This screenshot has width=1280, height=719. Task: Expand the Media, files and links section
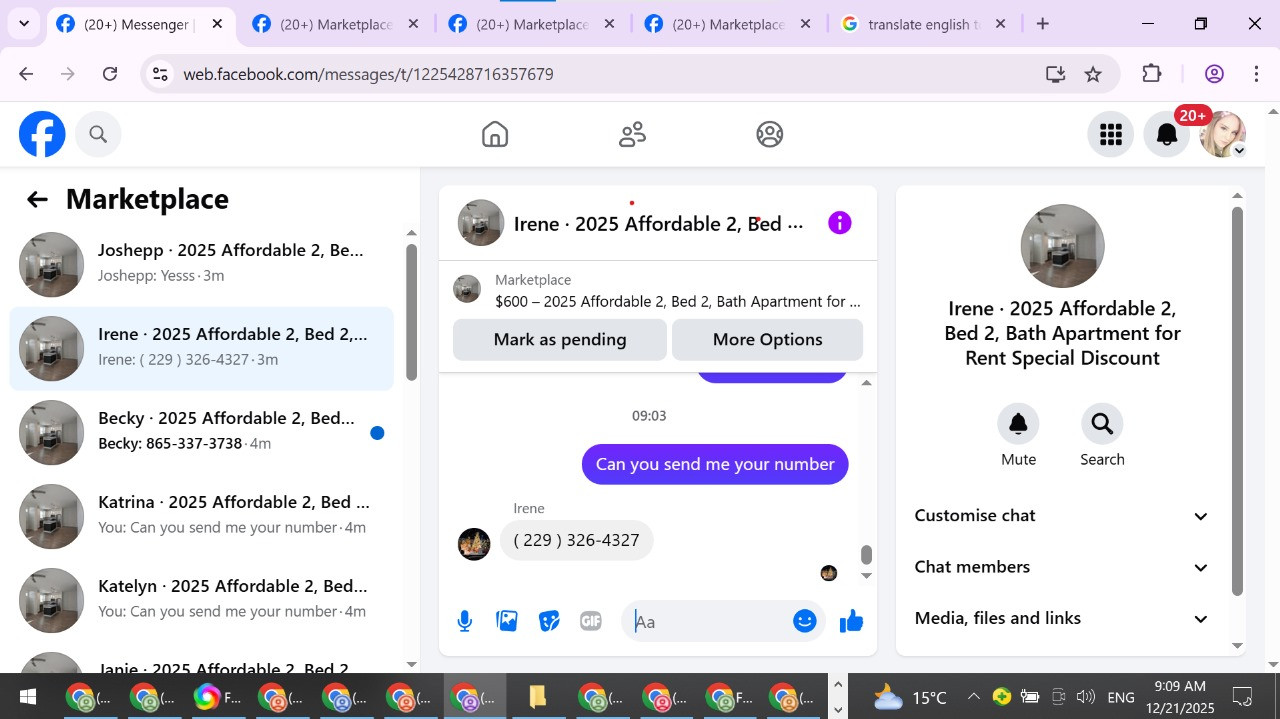tap(1062, 618)
